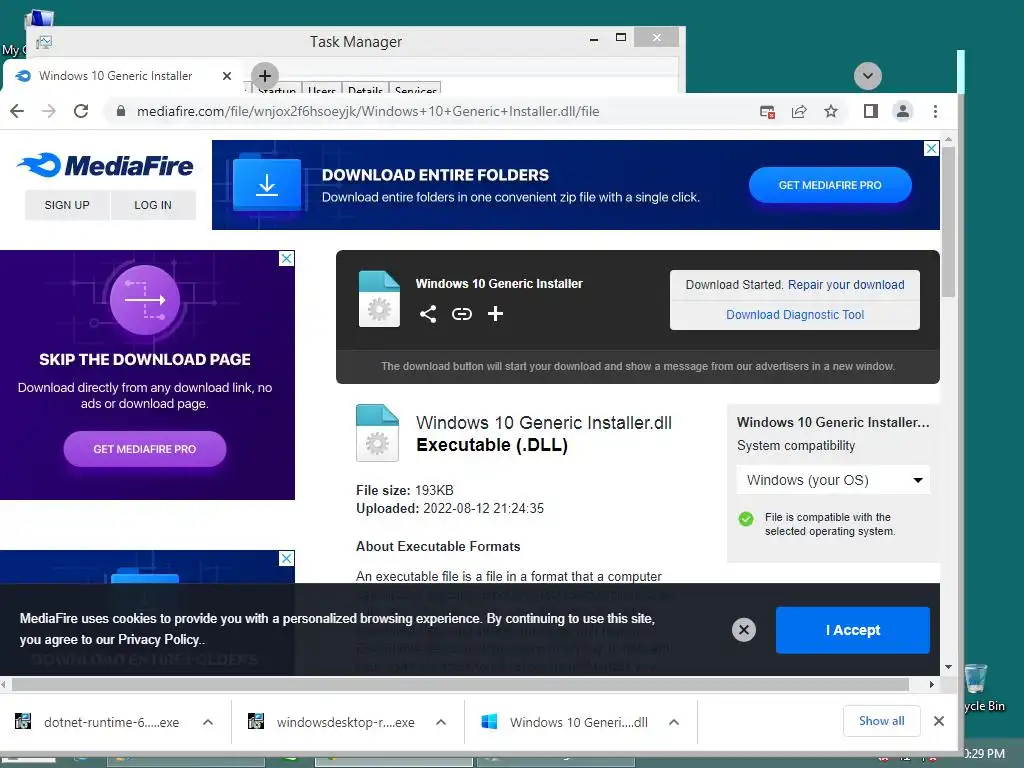Image resolution: width=1024 pixels, height=768 pixels.
Task: Click the File size 193KB text
Action: coord(404,490)
